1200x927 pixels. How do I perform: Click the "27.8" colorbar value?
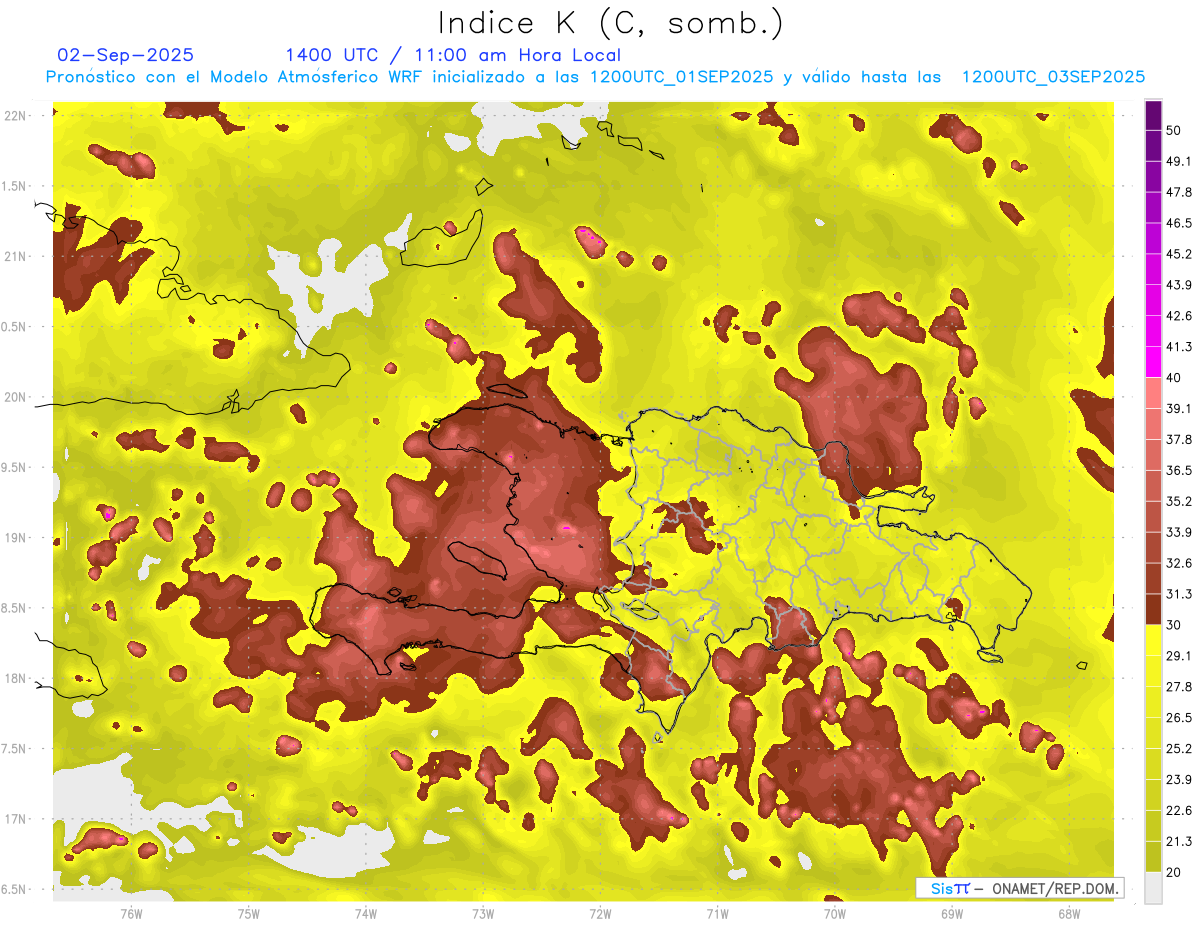(x=1178, y=687)
